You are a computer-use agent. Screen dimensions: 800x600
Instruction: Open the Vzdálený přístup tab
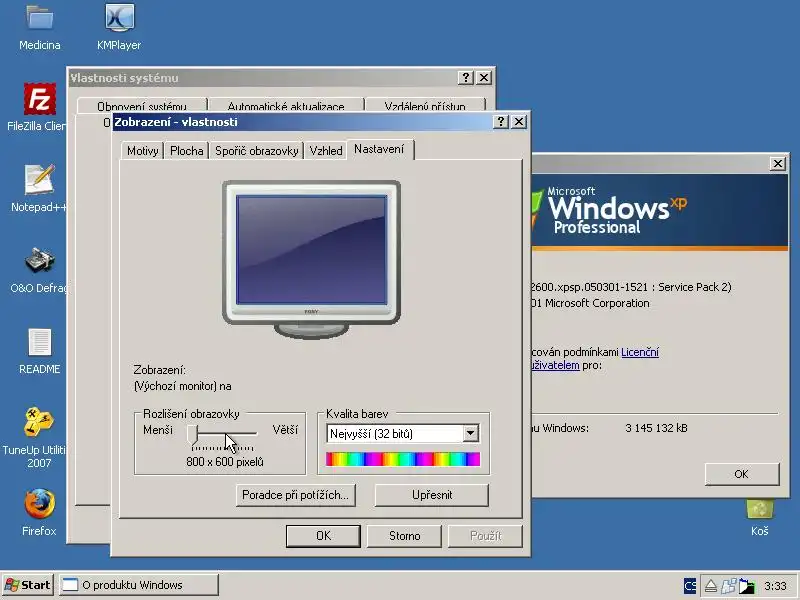(425, 106)
